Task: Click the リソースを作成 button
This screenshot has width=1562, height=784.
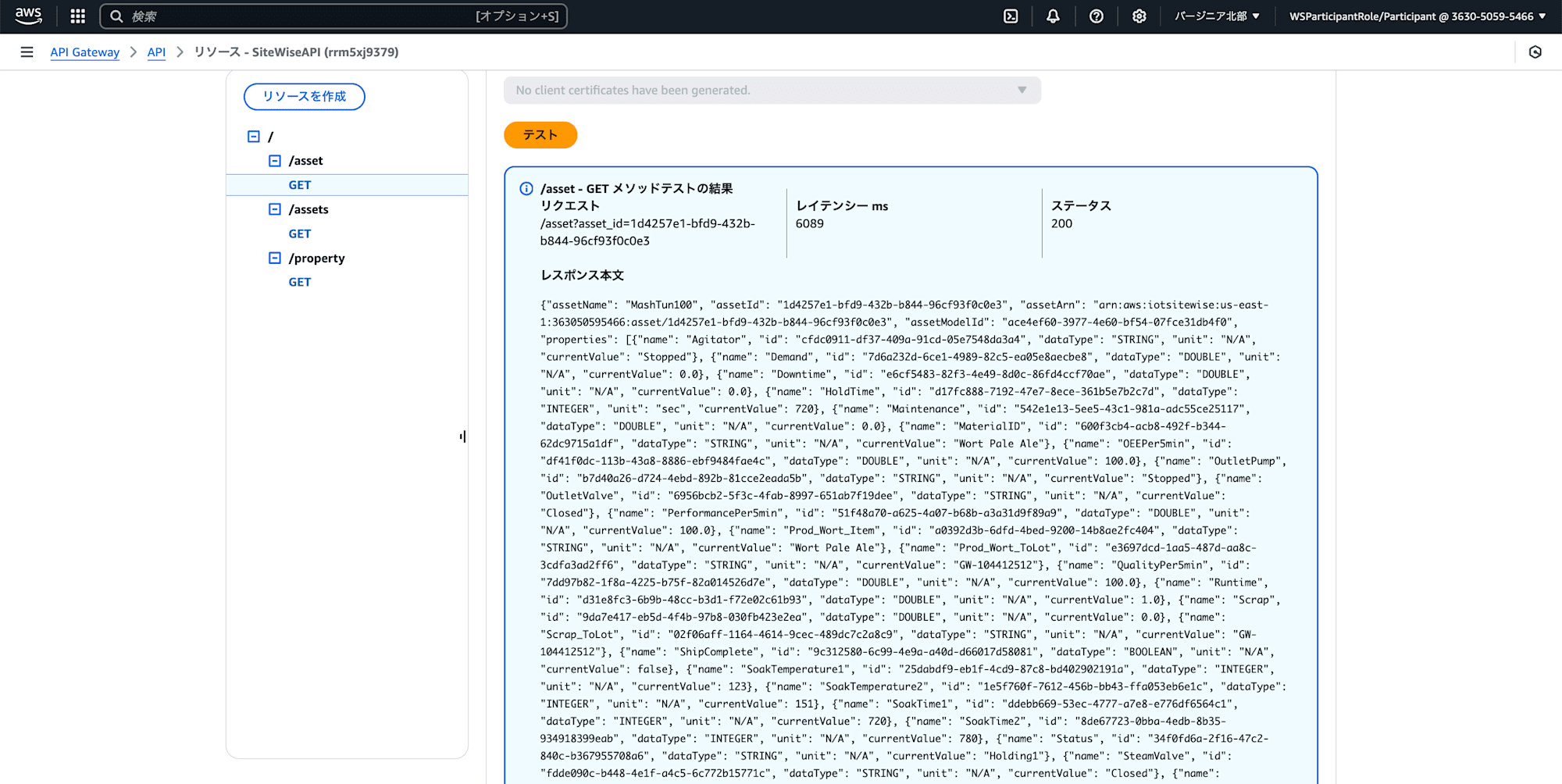Action: click(x=305, y=97)
